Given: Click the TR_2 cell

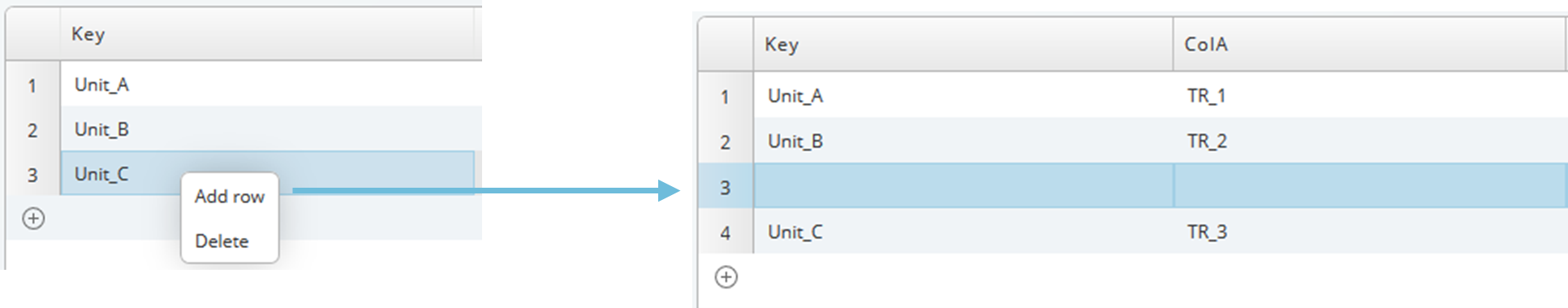Looking at the screenshot, I should tap(1370, 141).
